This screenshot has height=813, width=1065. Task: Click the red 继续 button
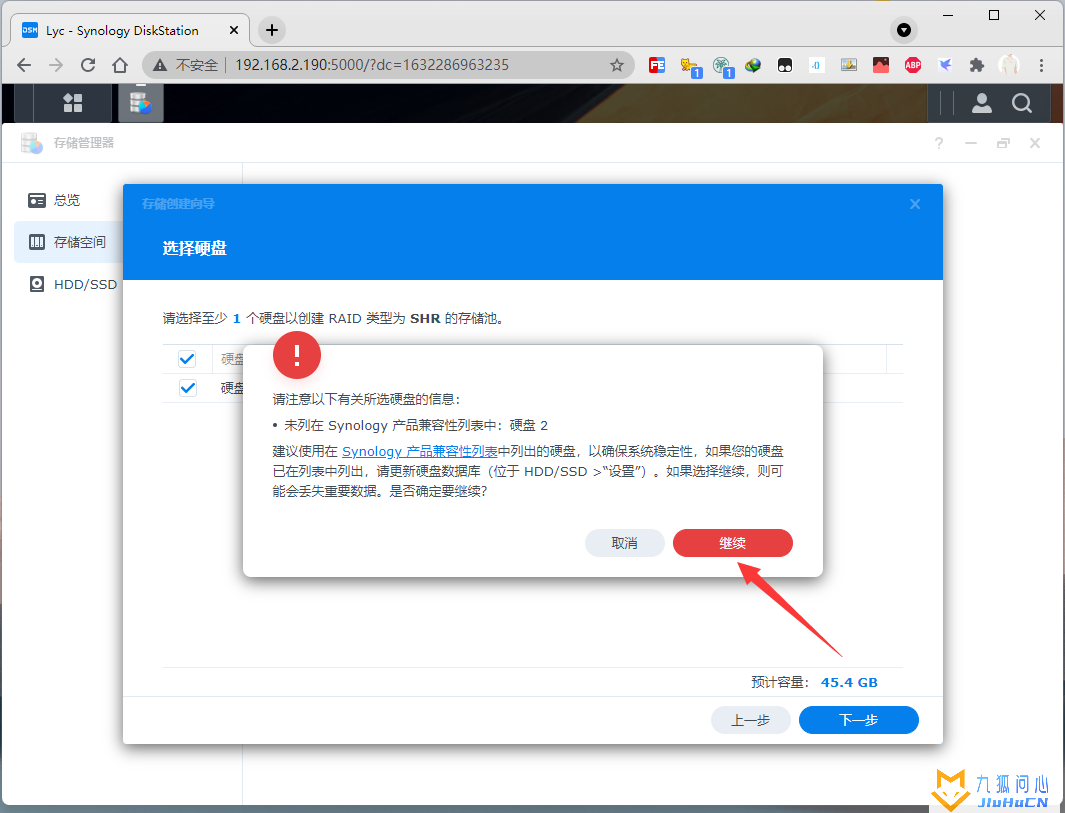pyautogui.click(x=732, y=543)
